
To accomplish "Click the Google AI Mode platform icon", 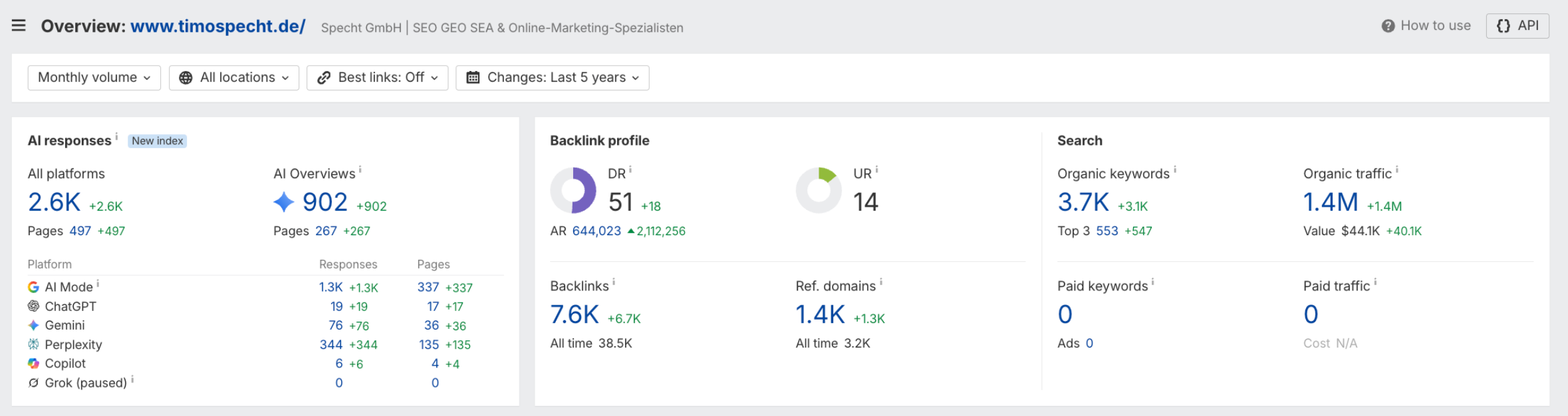I will 33,287.
